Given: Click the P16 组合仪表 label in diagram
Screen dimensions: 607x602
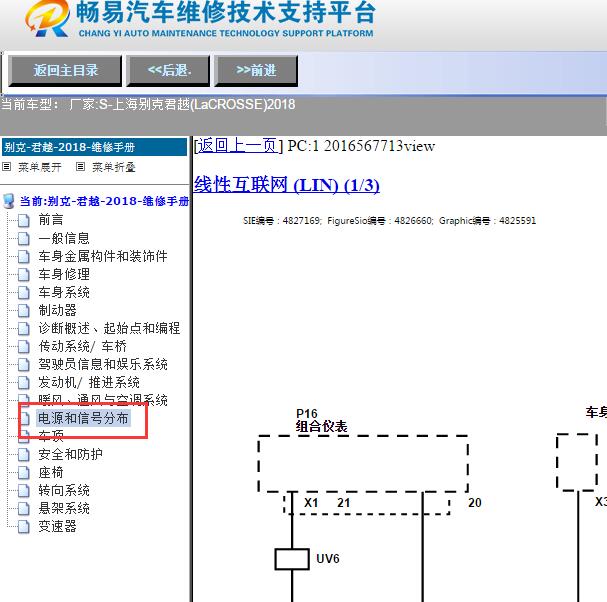Looking at the screenshot, I should tap(321, 420).
